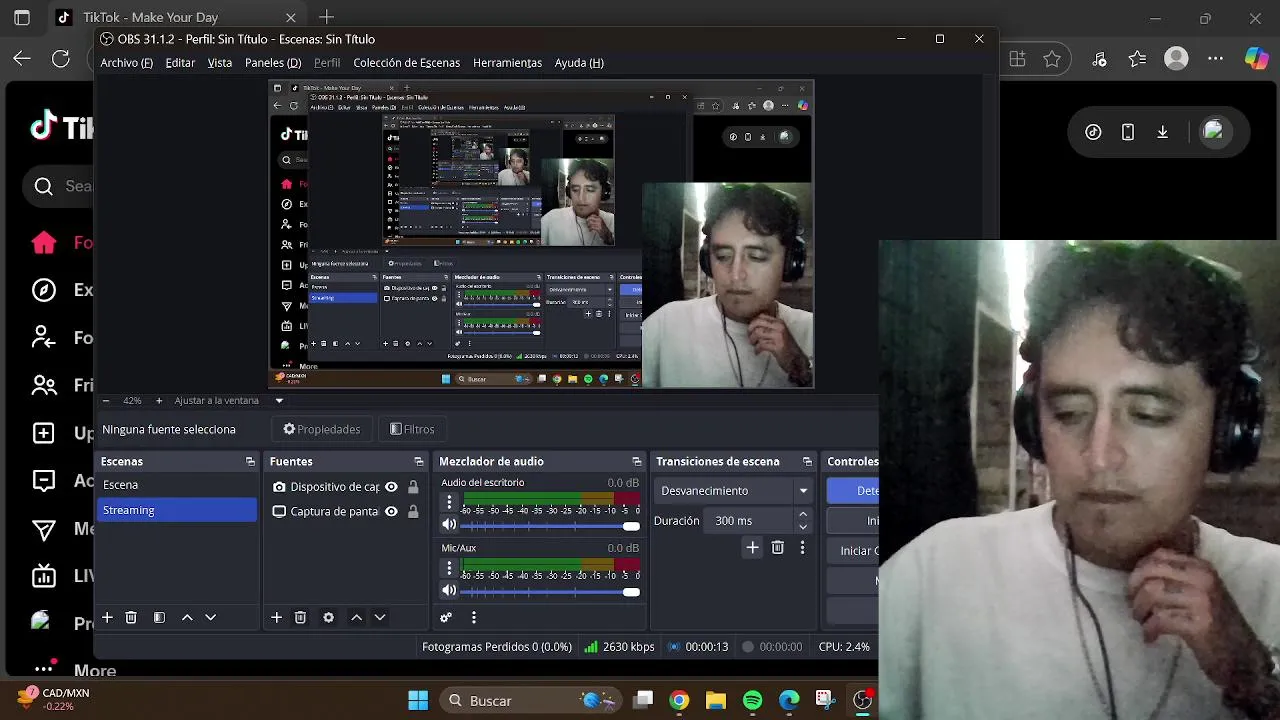Open scene filters icon in Escenas toolbar
1280x720 pixels.
[159, 618]
